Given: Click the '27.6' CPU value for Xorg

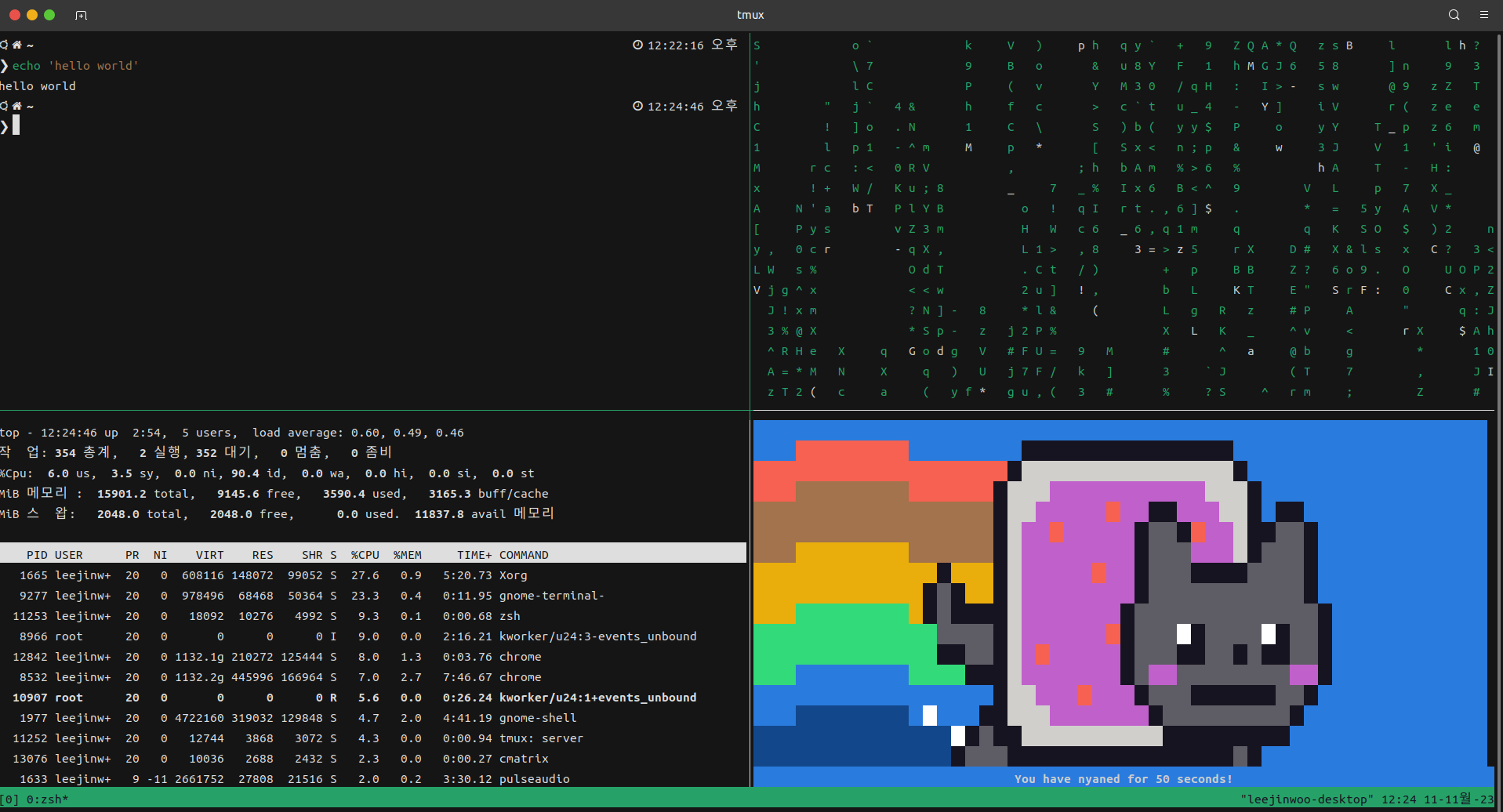Looking at the screenshot, I should coord(365,575).
